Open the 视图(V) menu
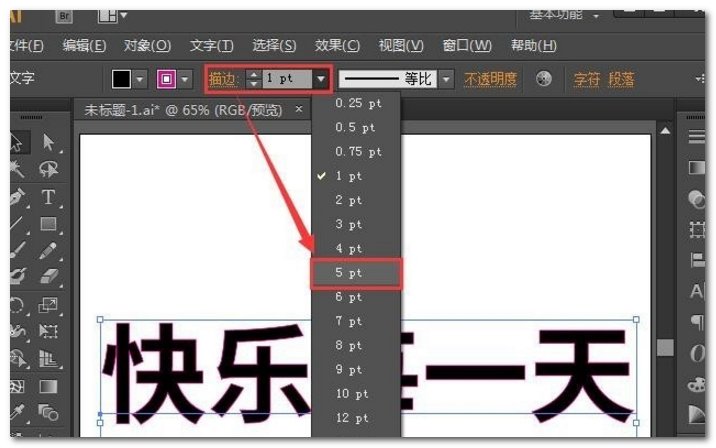The image size is (716, 448). pos(401,46)
